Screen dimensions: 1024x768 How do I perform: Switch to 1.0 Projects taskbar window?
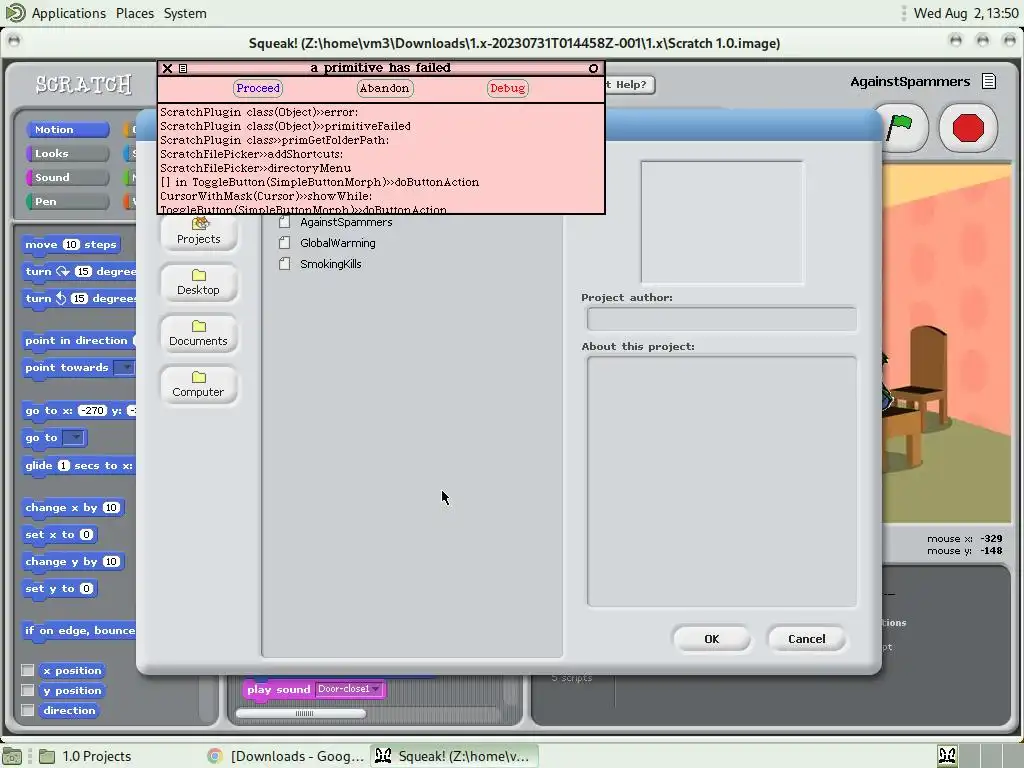85,756
